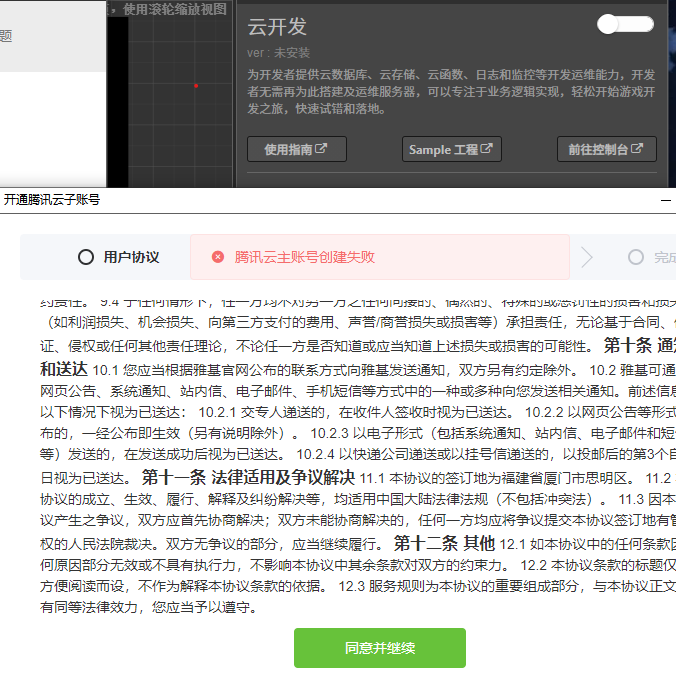
Task: Click the ver : 未安装 version text
Action: click(278, 53)
